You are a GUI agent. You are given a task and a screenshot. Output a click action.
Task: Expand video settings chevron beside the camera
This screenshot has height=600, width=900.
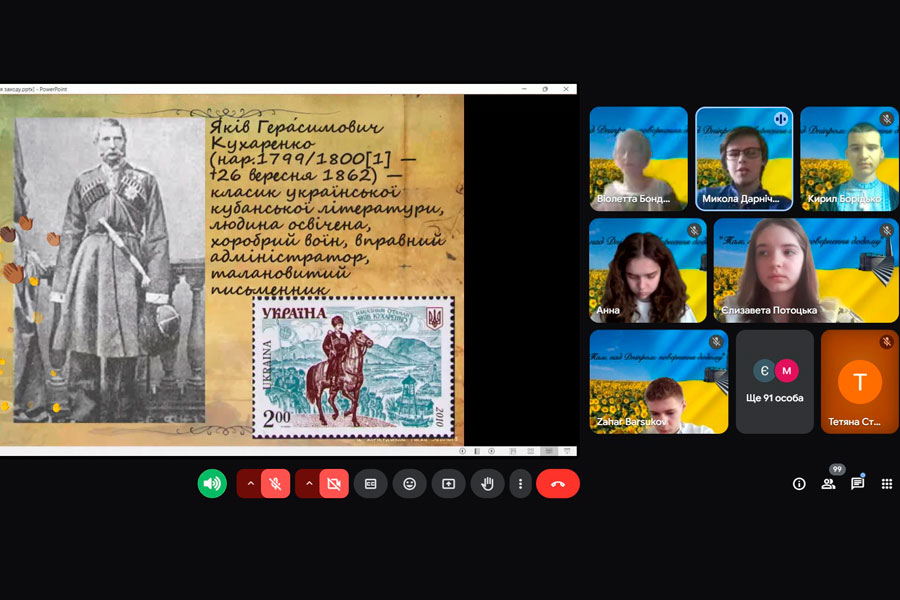(309, 483)
